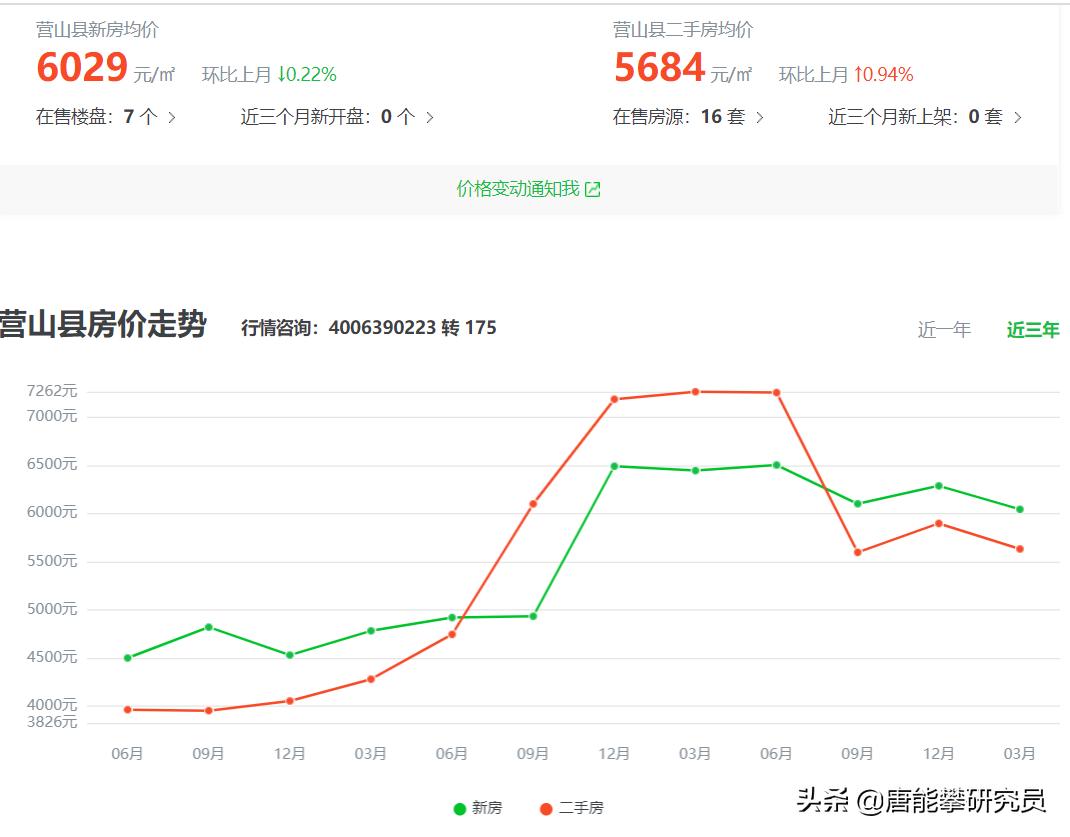Click the 6029 new house average price
Image resolution: width=1070 pixels, height=837 pixels.
click(x=82, y=68)
